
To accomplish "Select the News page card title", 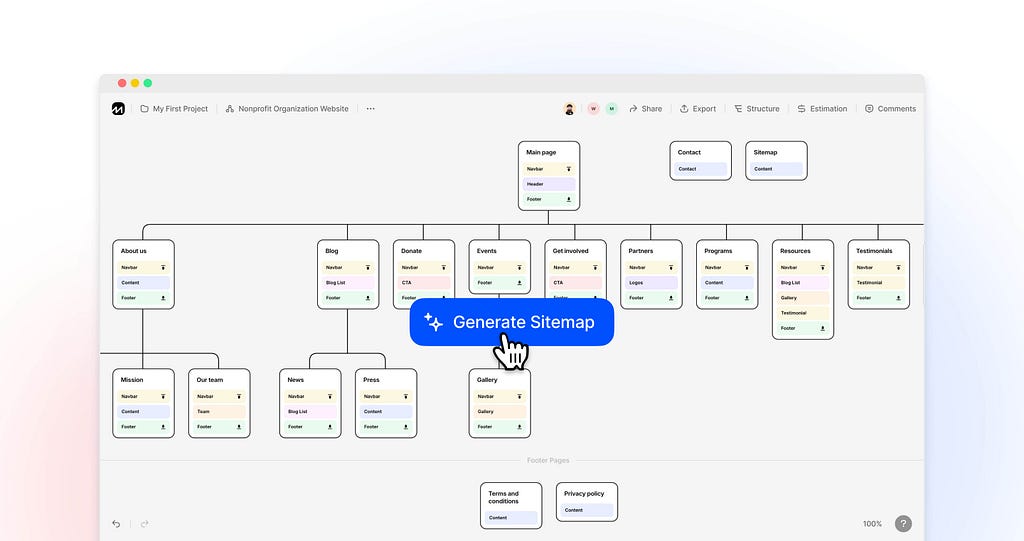I will point(296,380).
